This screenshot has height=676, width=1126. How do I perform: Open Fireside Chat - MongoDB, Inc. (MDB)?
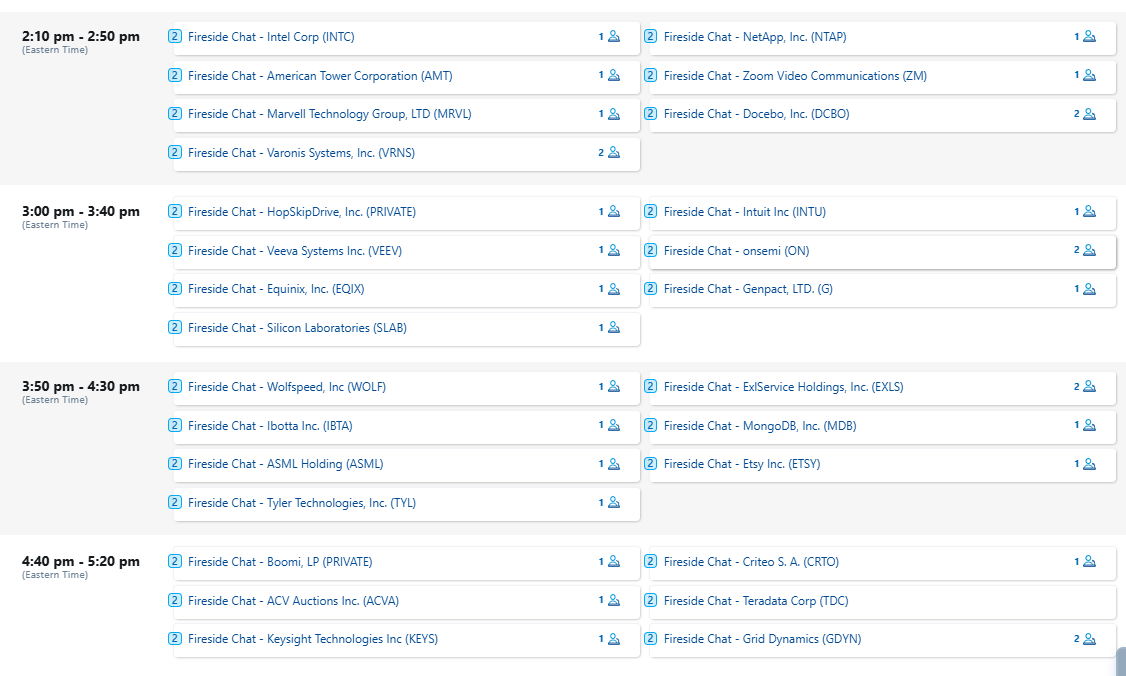click(760, 426)
